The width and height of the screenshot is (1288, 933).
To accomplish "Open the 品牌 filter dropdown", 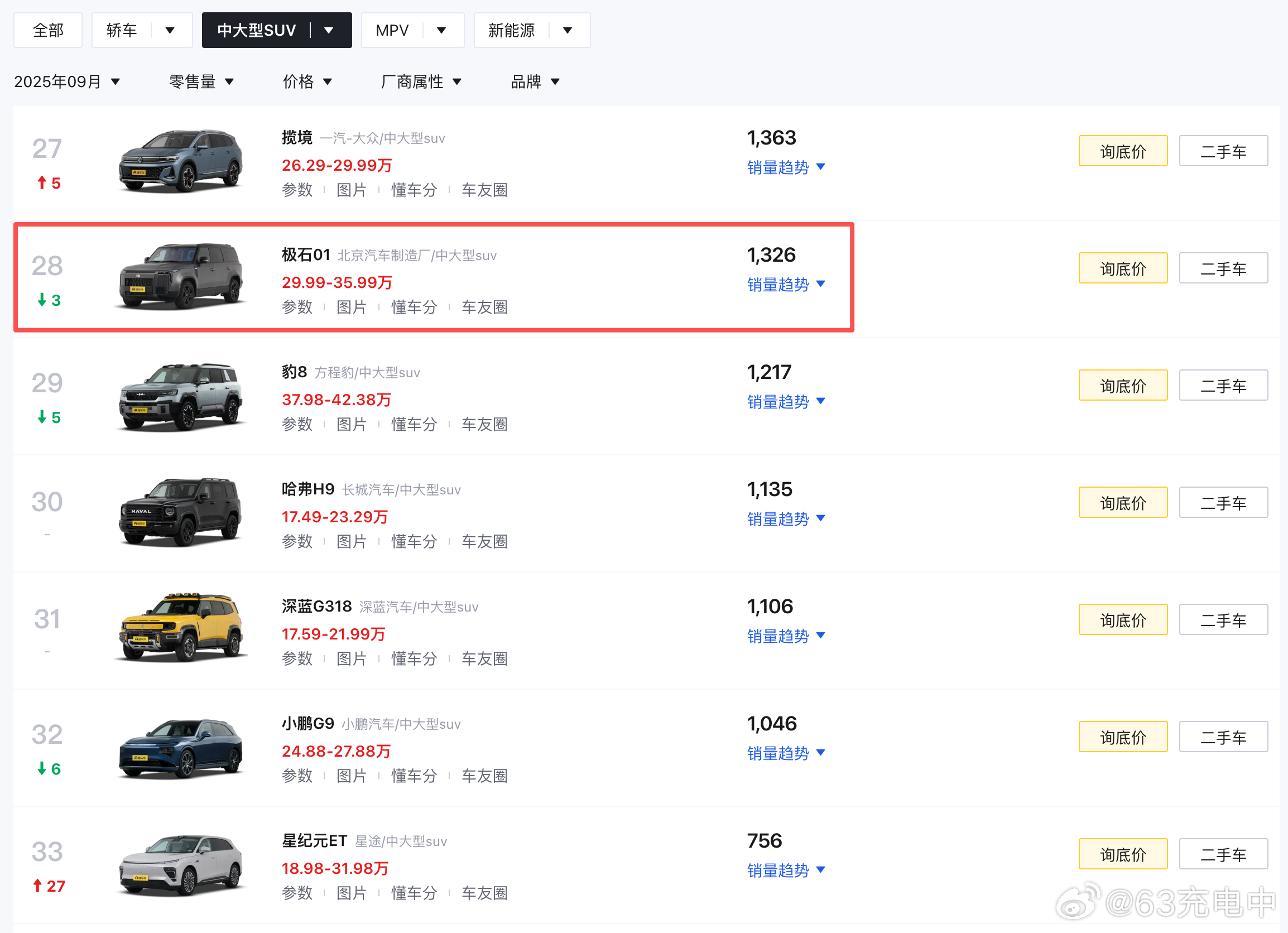I will 535,82.
